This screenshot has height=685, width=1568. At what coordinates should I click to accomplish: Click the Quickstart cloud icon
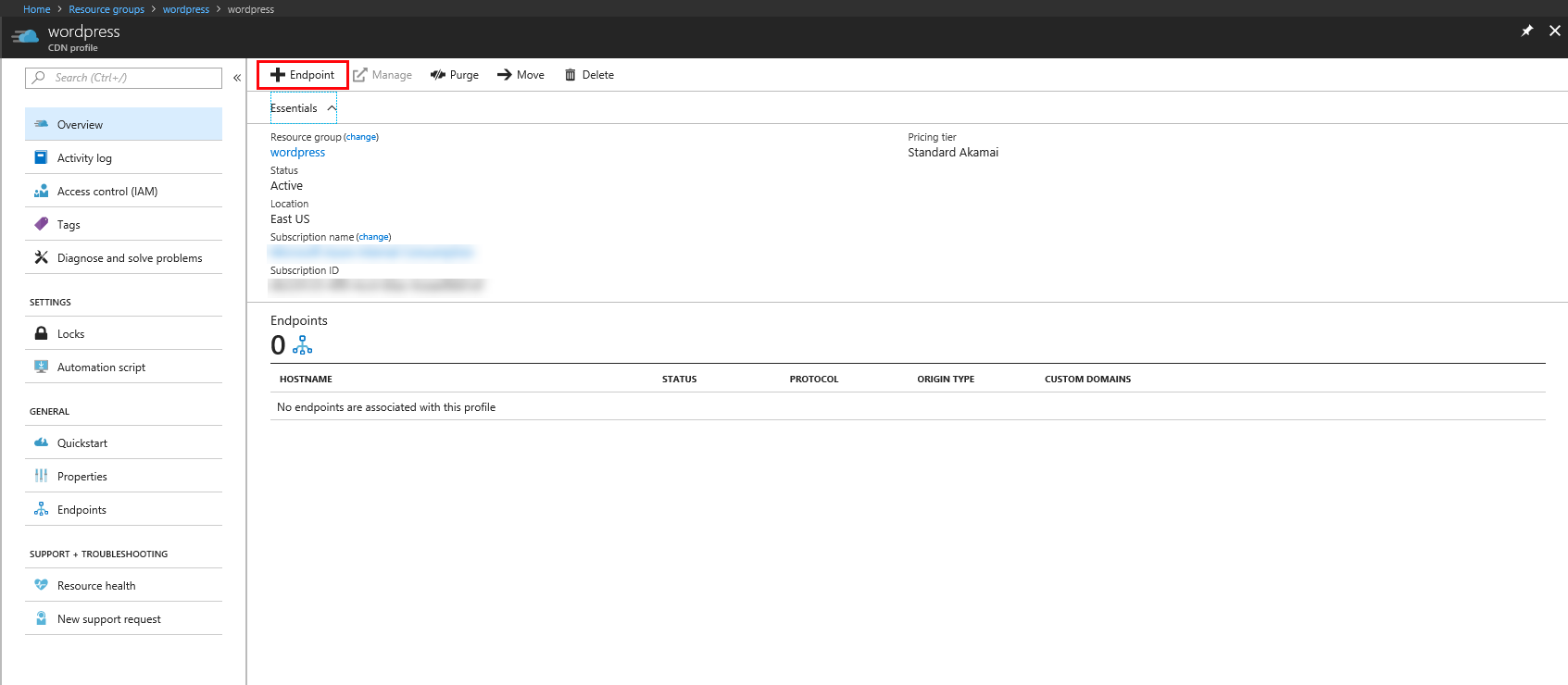(41, 442)
